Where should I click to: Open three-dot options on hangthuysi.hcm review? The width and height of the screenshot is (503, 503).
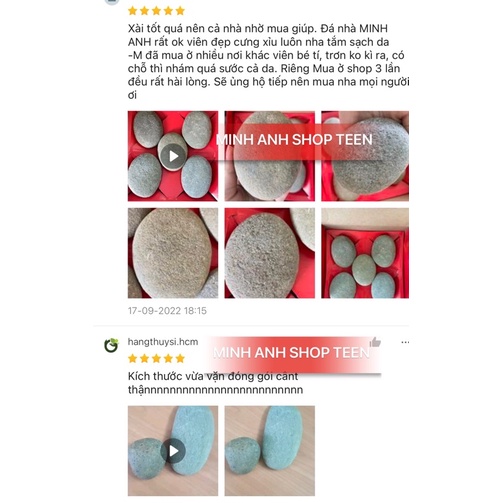tap(405, 342)
